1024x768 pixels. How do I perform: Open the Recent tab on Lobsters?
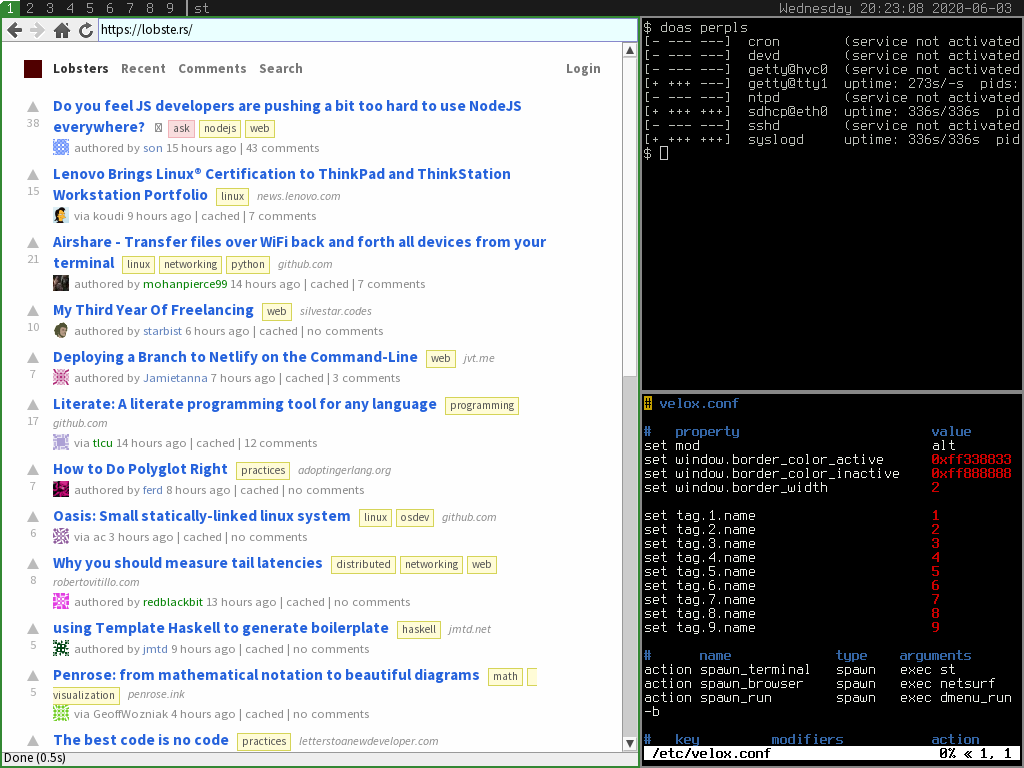143,69
